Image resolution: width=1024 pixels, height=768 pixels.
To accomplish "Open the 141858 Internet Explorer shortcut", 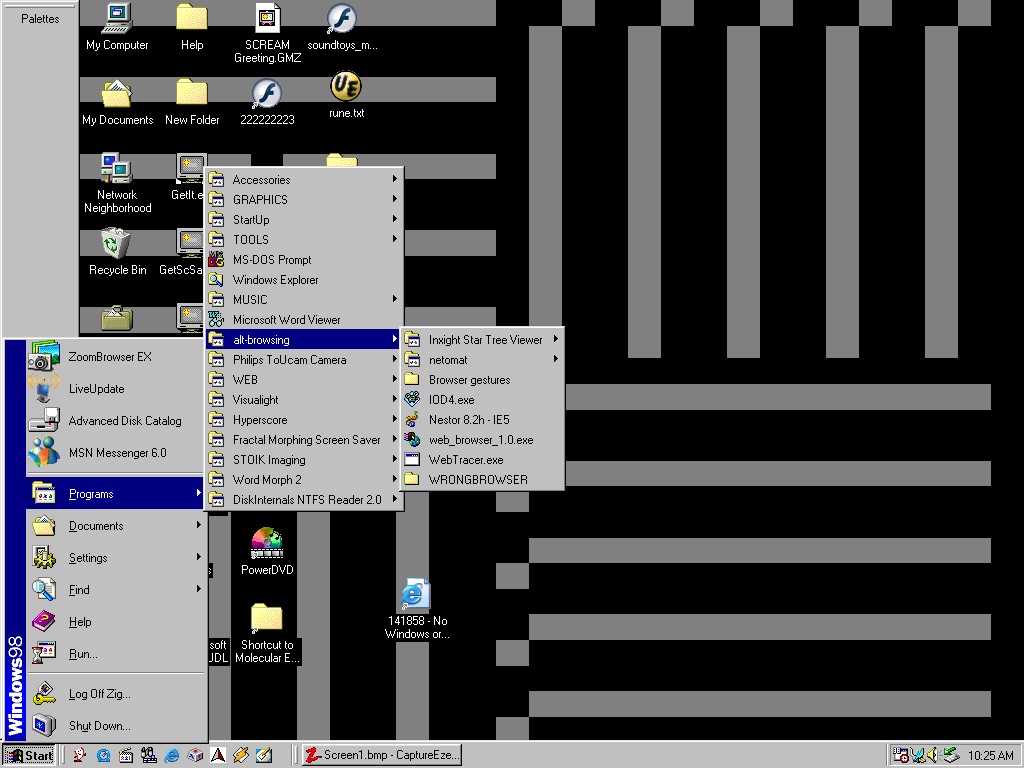I will pos(416,596).
